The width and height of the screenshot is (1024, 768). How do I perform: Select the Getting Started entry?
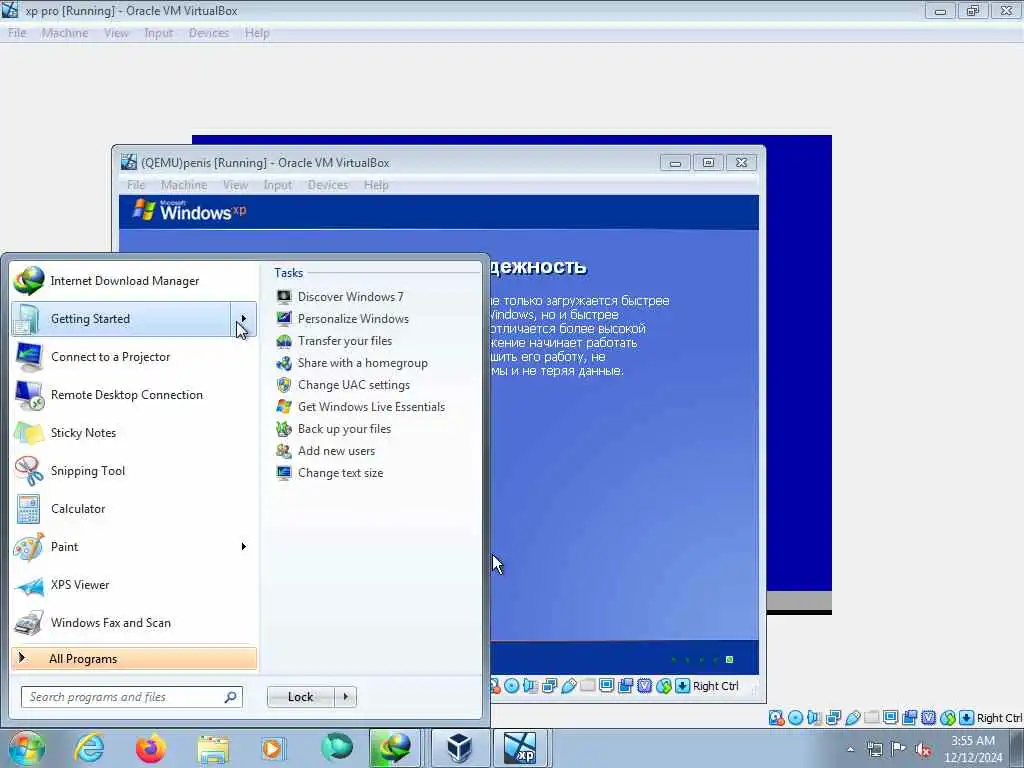(x=121, y=319)
